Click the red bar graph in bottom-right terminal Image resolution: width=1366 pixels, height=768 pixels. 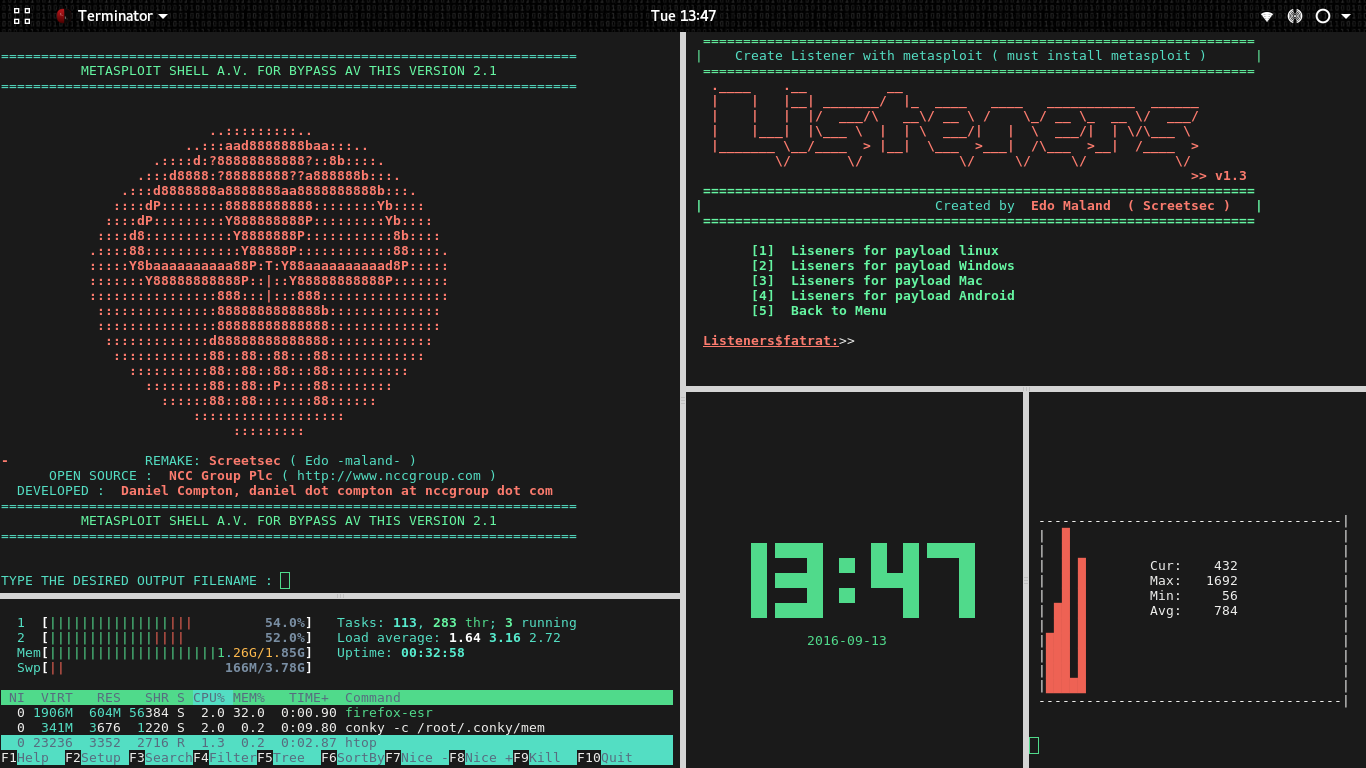click(1066, 610)
